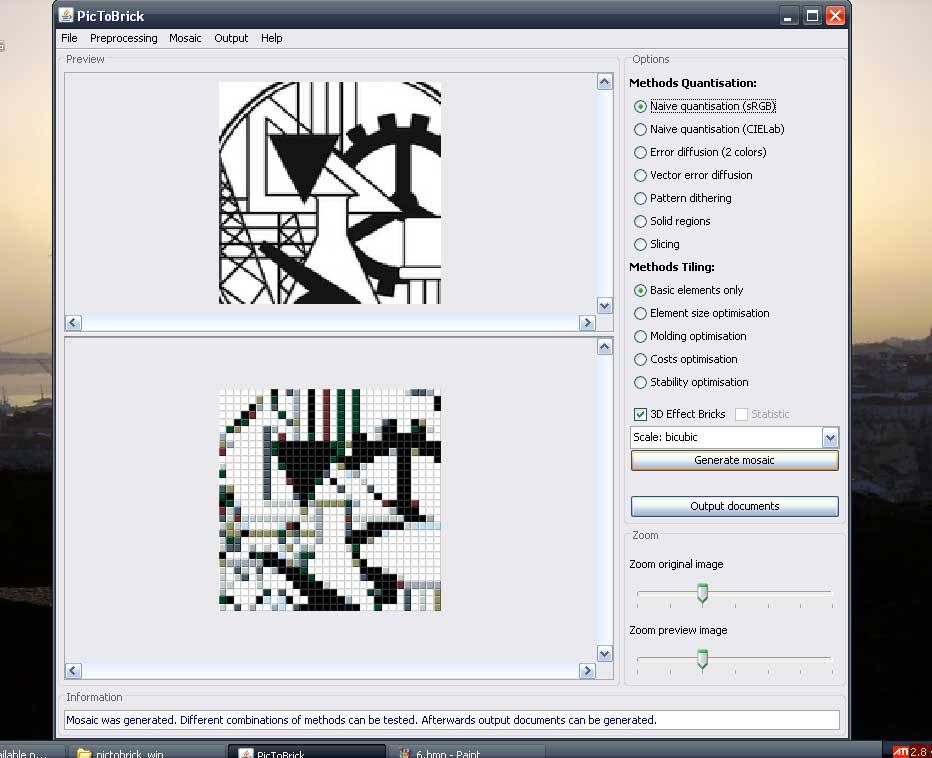This screenshot has height=758, width=932.
Task: Click the ATI tray icon
Action: (x=899, y=750)
